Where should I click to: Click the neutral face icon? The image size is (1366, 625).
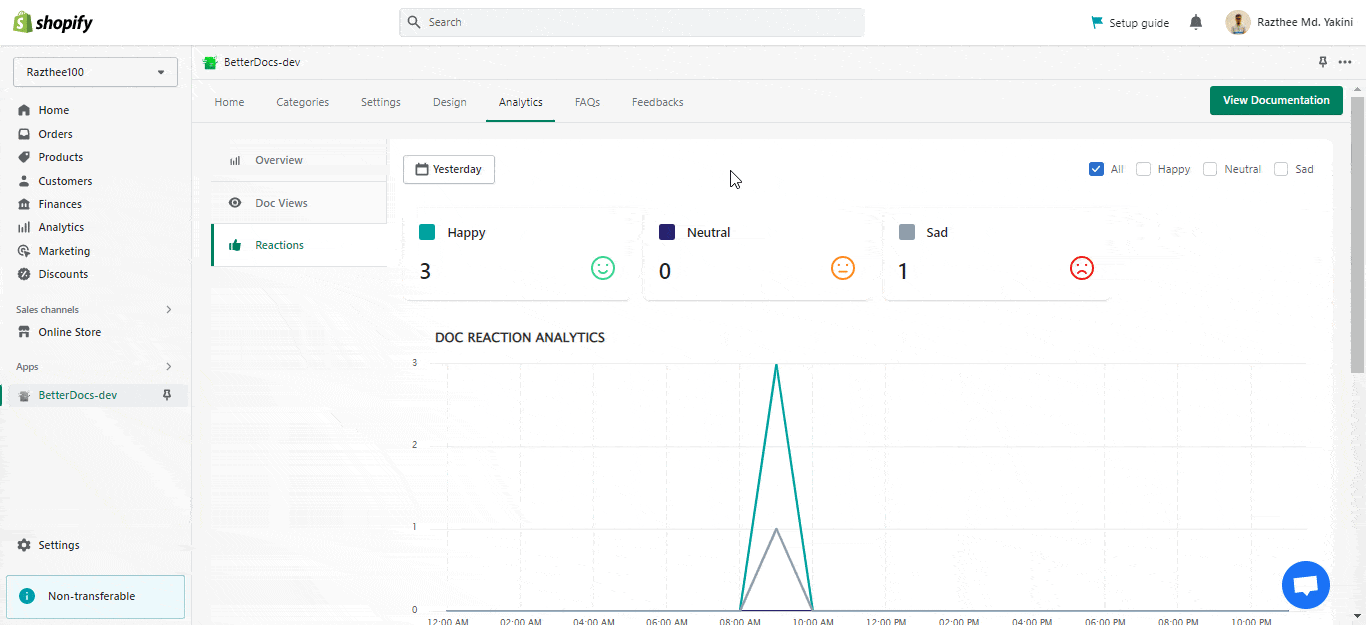[843, 268]
